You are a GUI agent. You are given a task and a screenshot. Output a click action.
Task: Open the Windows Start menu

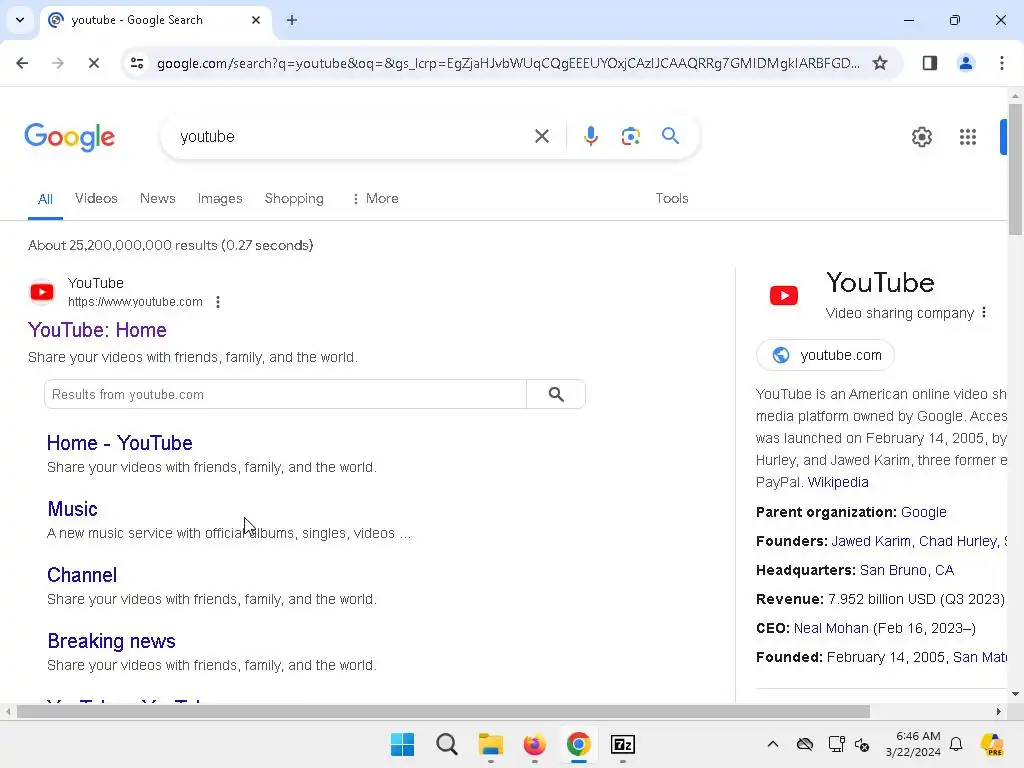402,744
